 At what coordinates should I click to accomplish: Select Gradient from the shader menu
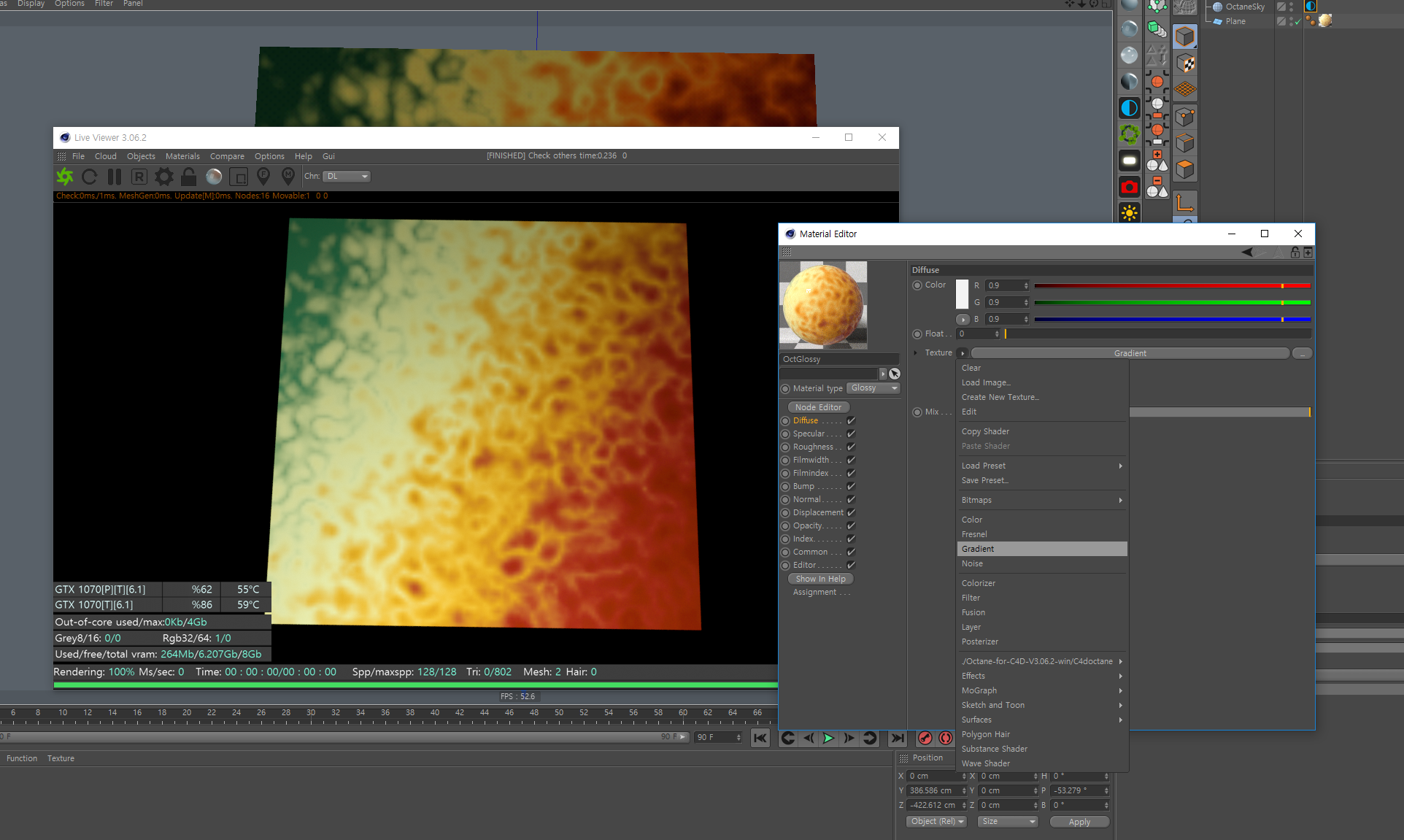[x=1042, y=549]
